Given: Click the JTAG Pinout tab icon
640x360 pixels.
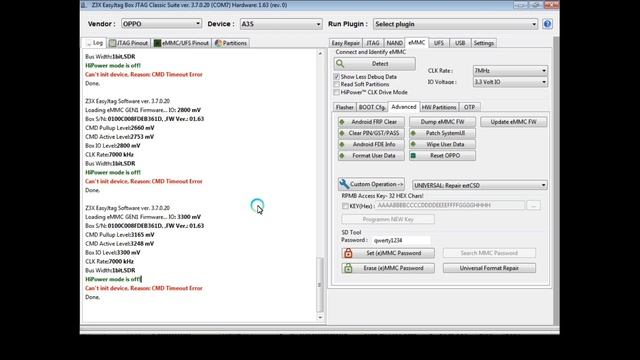Looking at the screenshot, I should click(113, 43).
